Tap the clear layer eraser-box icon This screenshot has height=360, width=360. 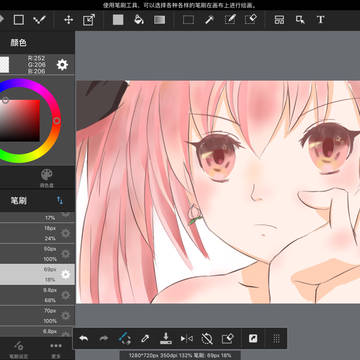(227, 339)
